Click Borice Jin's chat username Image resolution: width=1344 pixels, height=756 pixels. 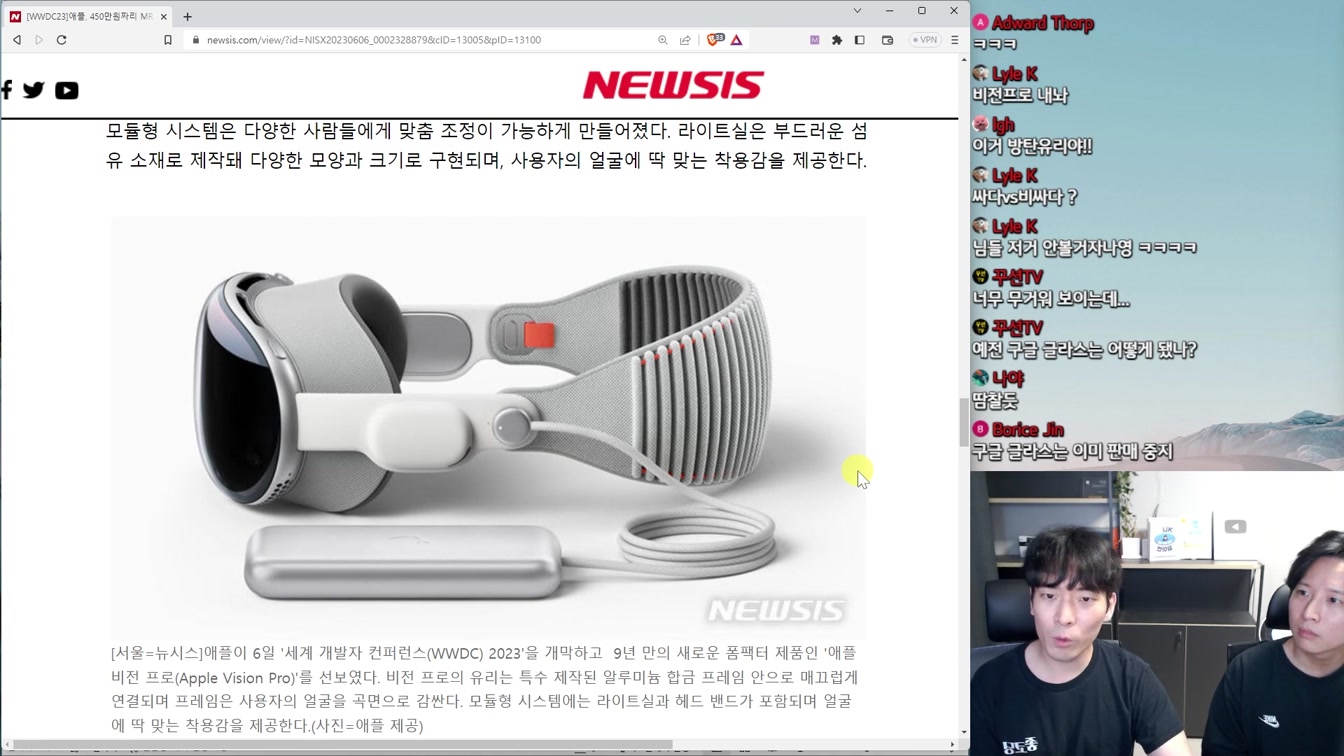point(1028,430)
